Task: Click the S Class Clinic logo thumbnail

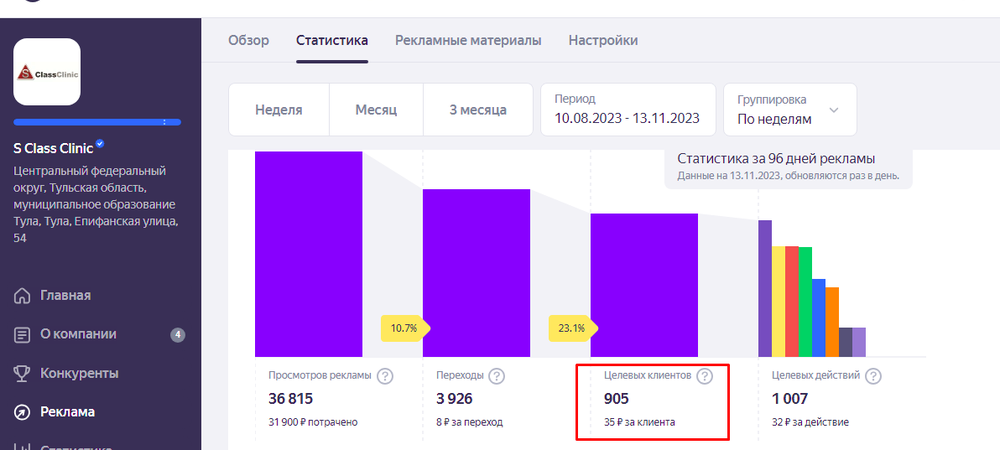Action: click(x=47, y=72)
